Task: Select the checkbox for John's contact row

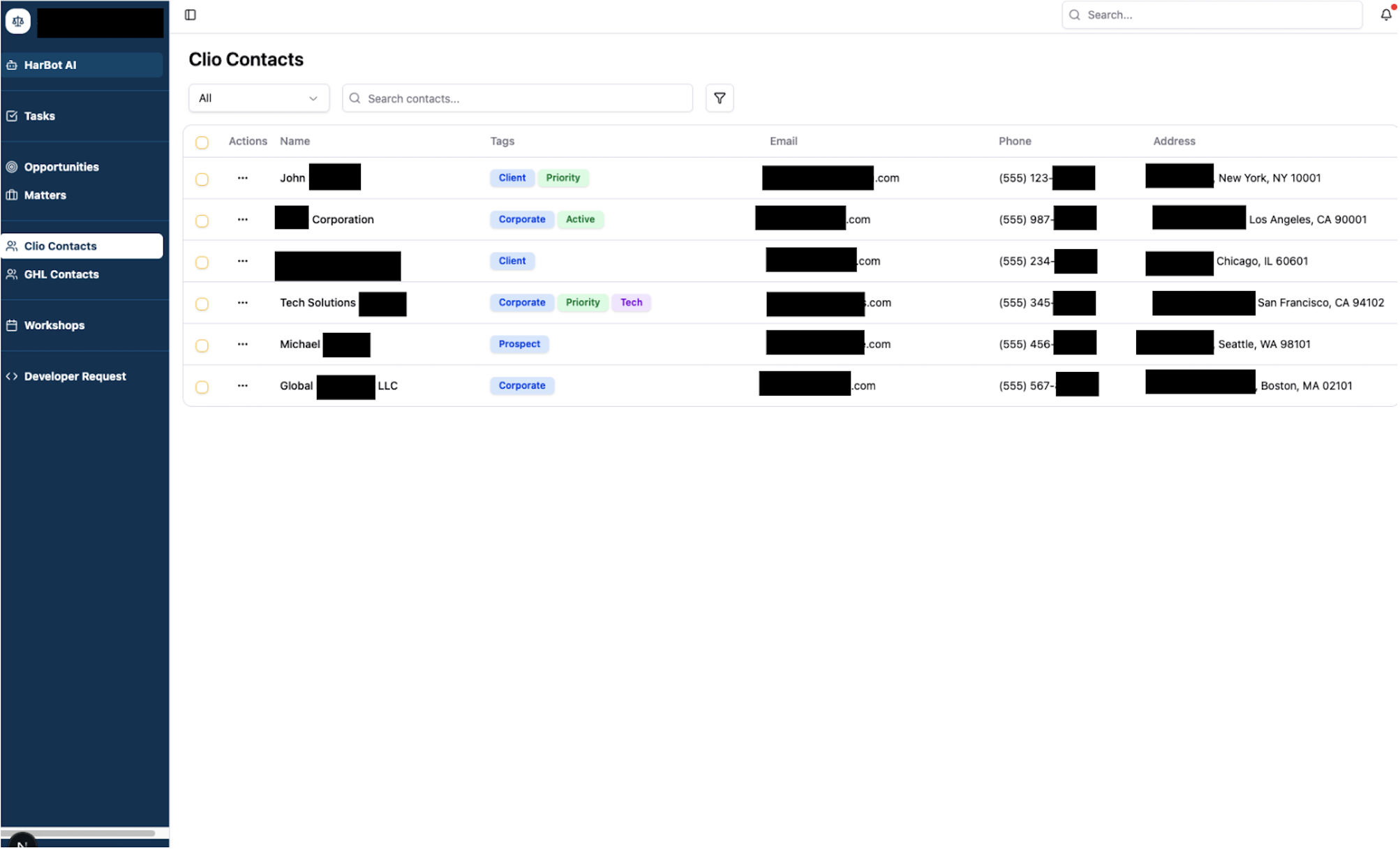Action: pos(202,179)
